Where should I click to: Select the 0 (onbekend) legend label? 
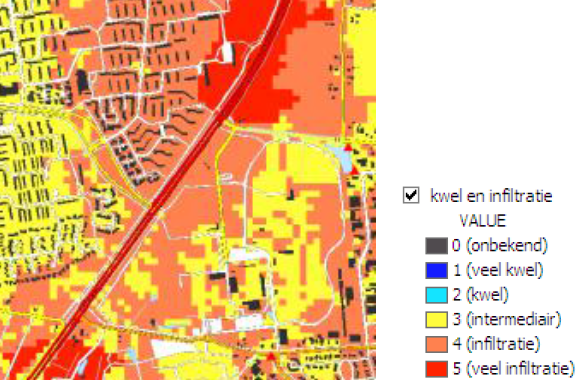[x=500, y=246]
